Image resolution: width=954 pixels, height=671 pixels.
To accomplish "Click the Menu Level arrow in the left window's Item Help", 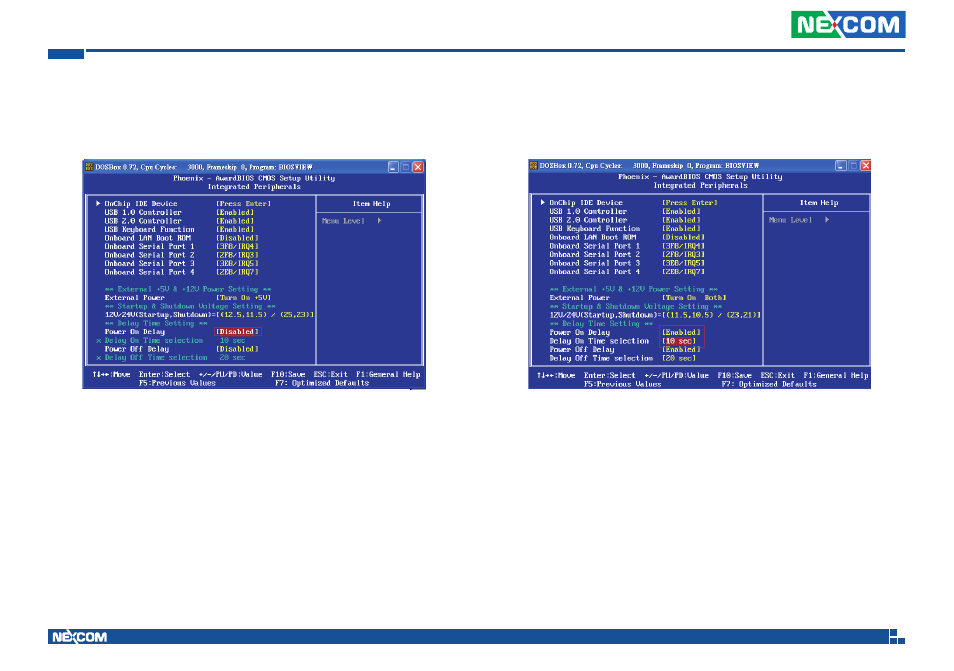I will coord(380,220).
